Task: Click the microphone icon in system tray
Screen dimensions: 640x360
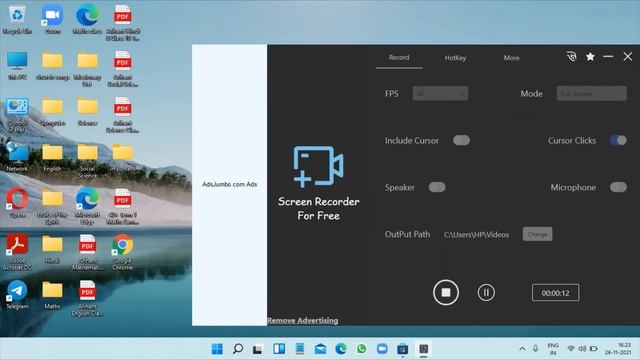Action: [535, 349]
